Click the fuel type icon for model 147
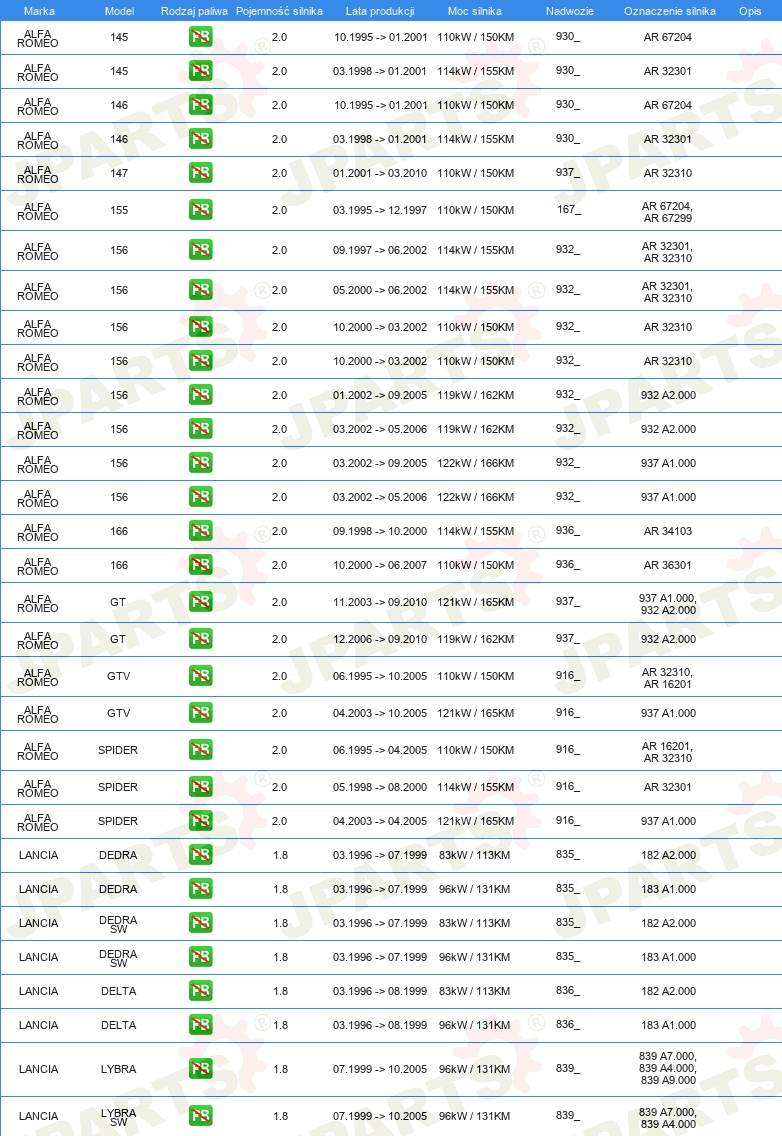The height and width of the screenshot is (1136, 782). (201, 173)
